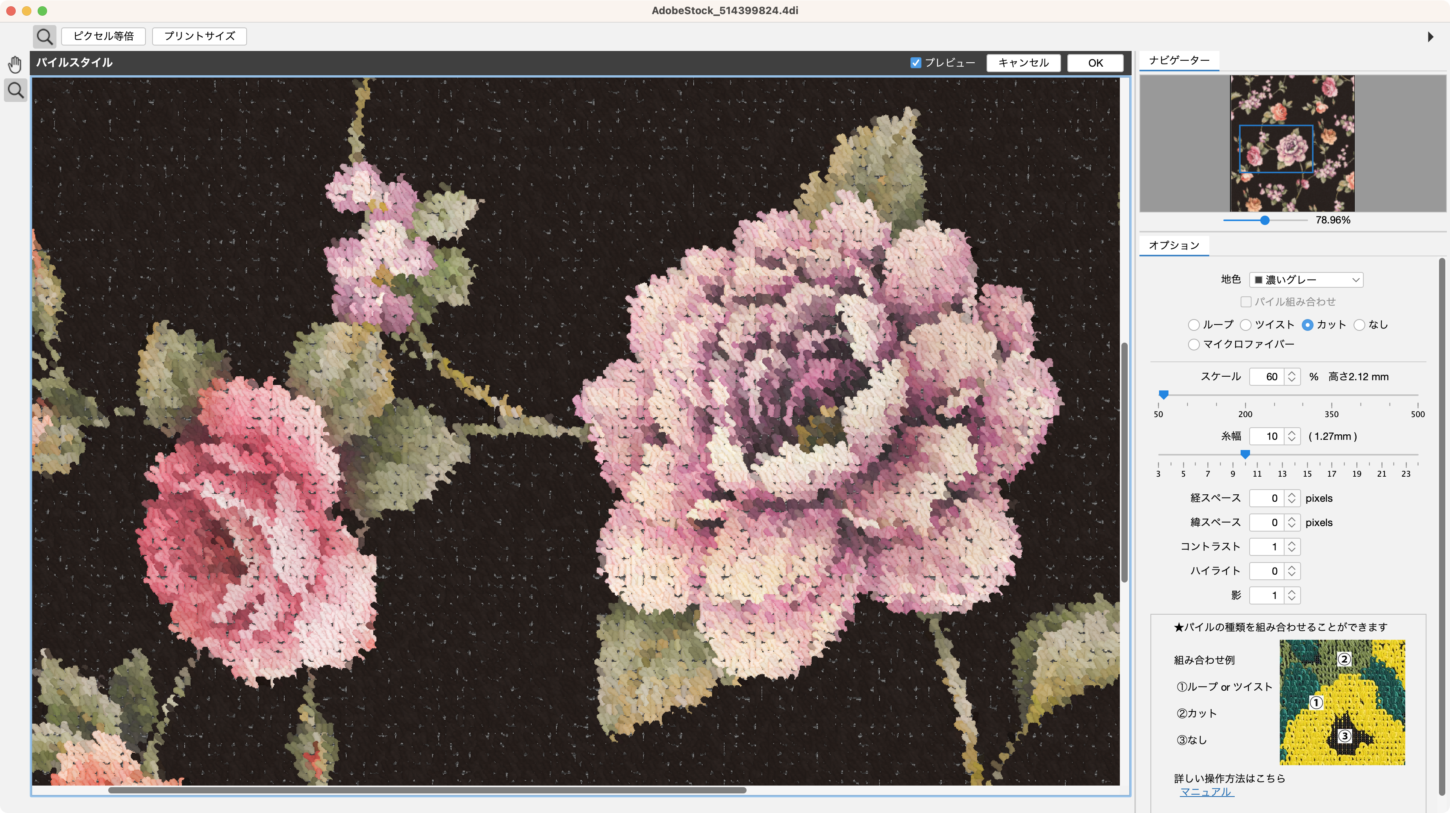
Task: Open the 地色 color dropdown
Action: point(1306,280)
